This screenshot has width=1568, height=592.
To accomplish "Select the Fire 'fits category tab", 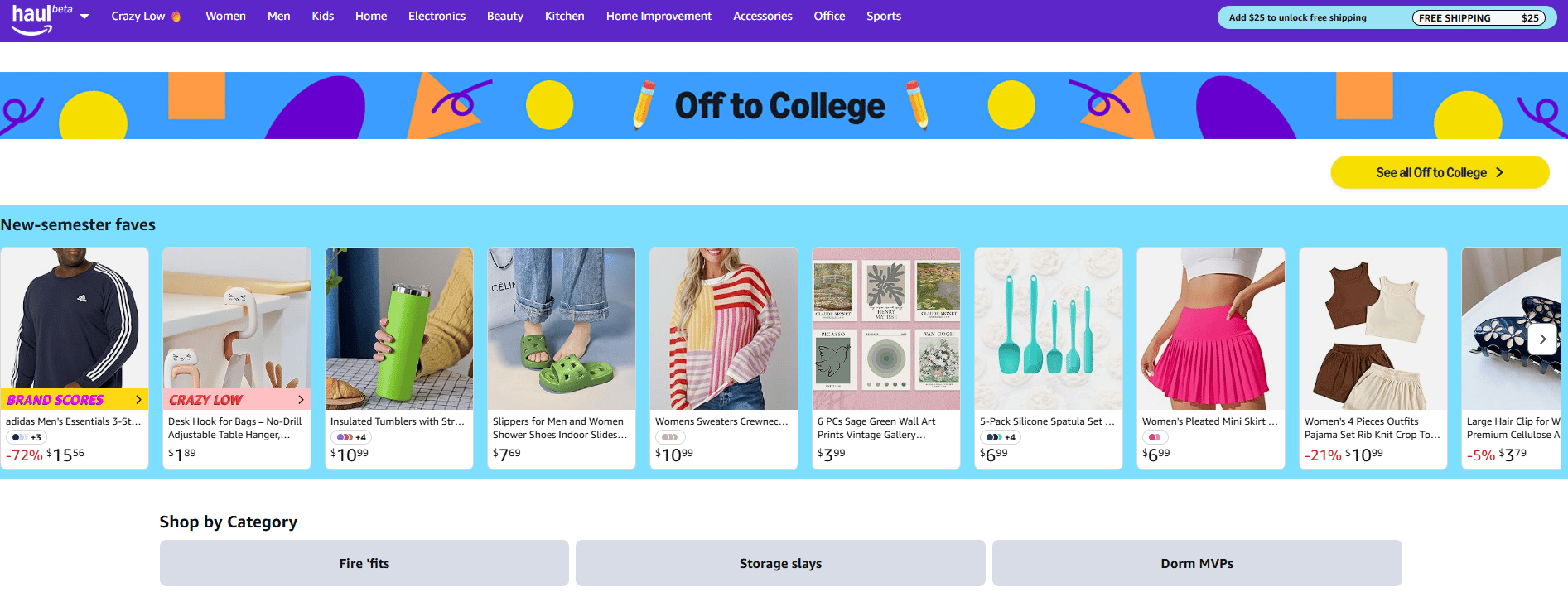I will click(x=364, y=563).
